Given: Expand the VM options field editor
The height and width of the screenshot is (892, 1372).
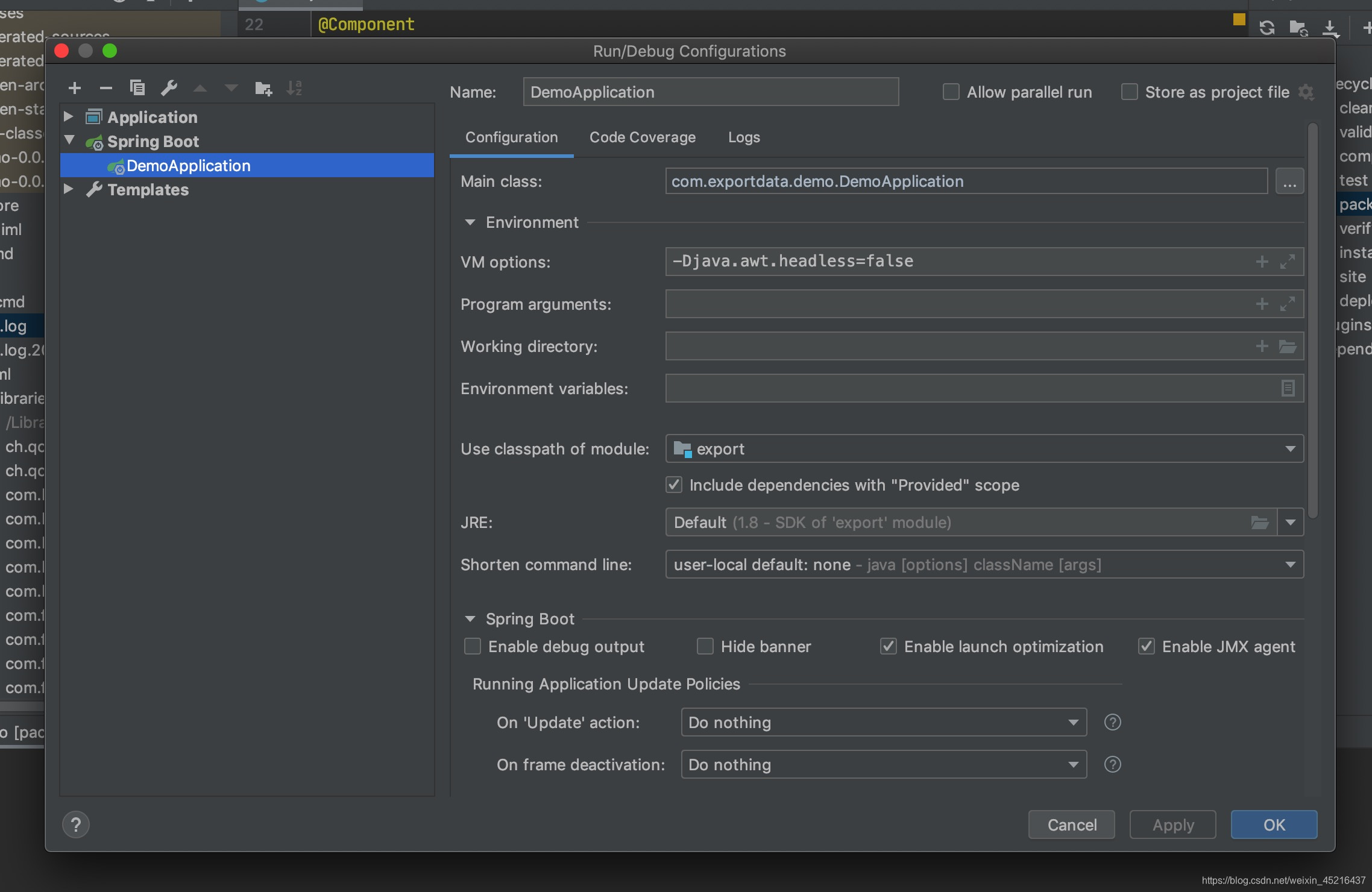Looking at the screenshot, I should 1288,262.
